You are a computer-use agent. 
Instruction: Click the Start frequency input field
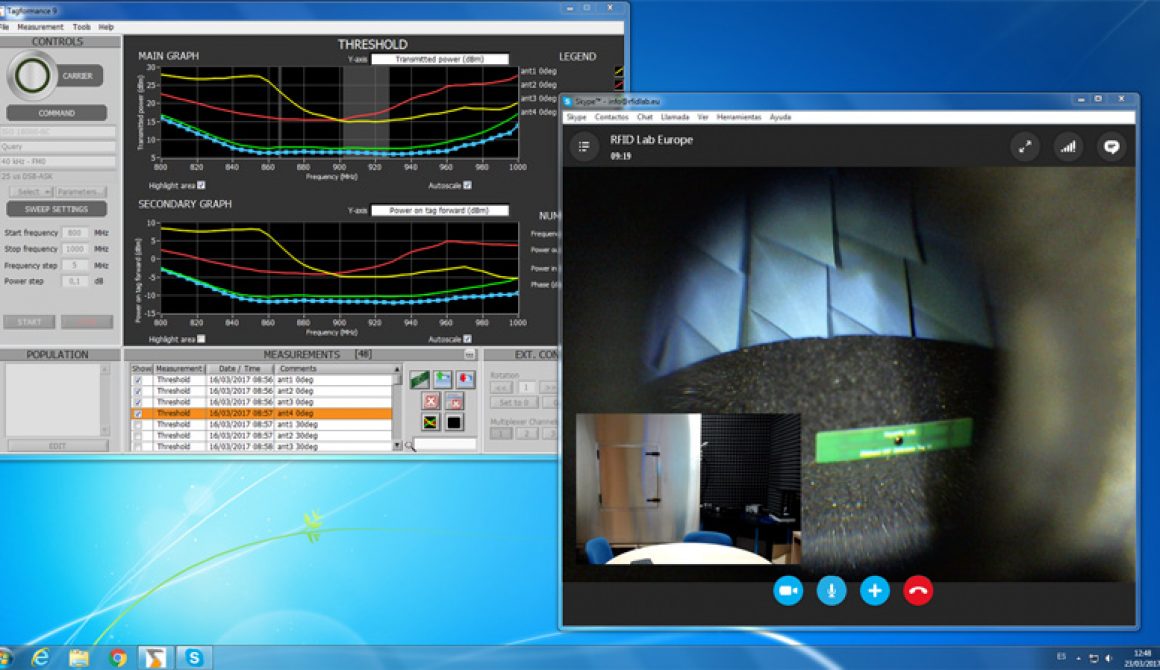(76, 231)
